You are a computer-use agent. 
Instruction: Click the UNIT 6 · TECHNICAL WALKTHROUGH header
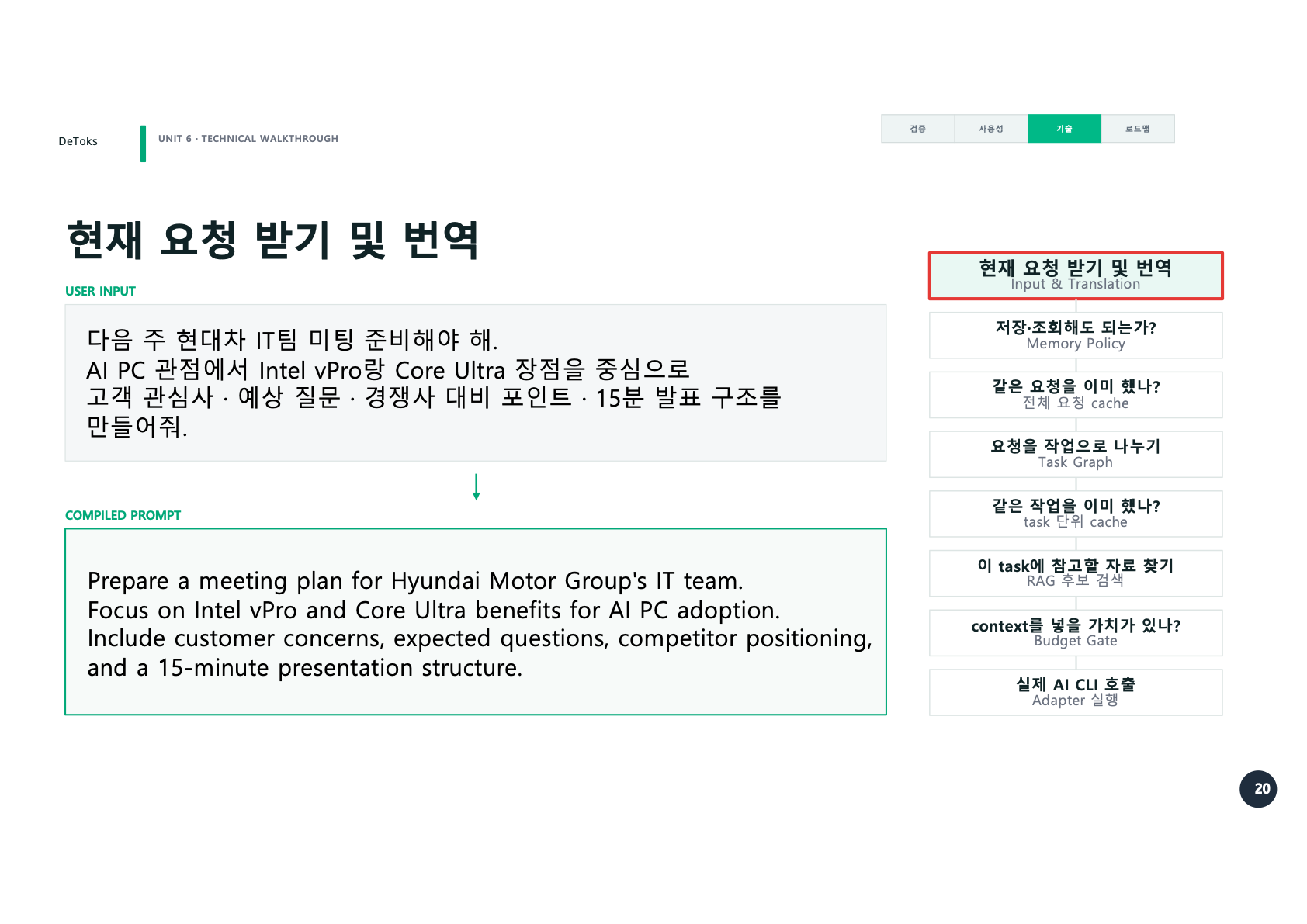click(x=248, y=139)
